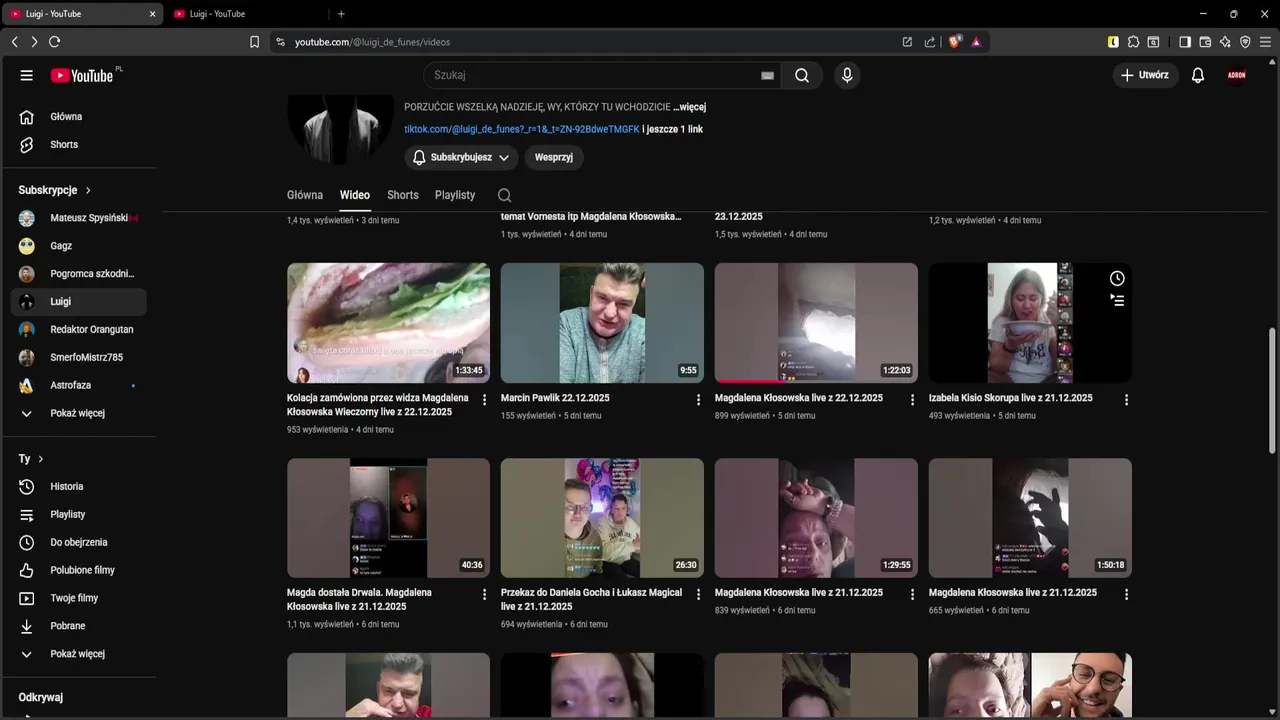Switch to the Playlisty channel tab
This screenshot has height=720, width=1280.
point(455,195)
